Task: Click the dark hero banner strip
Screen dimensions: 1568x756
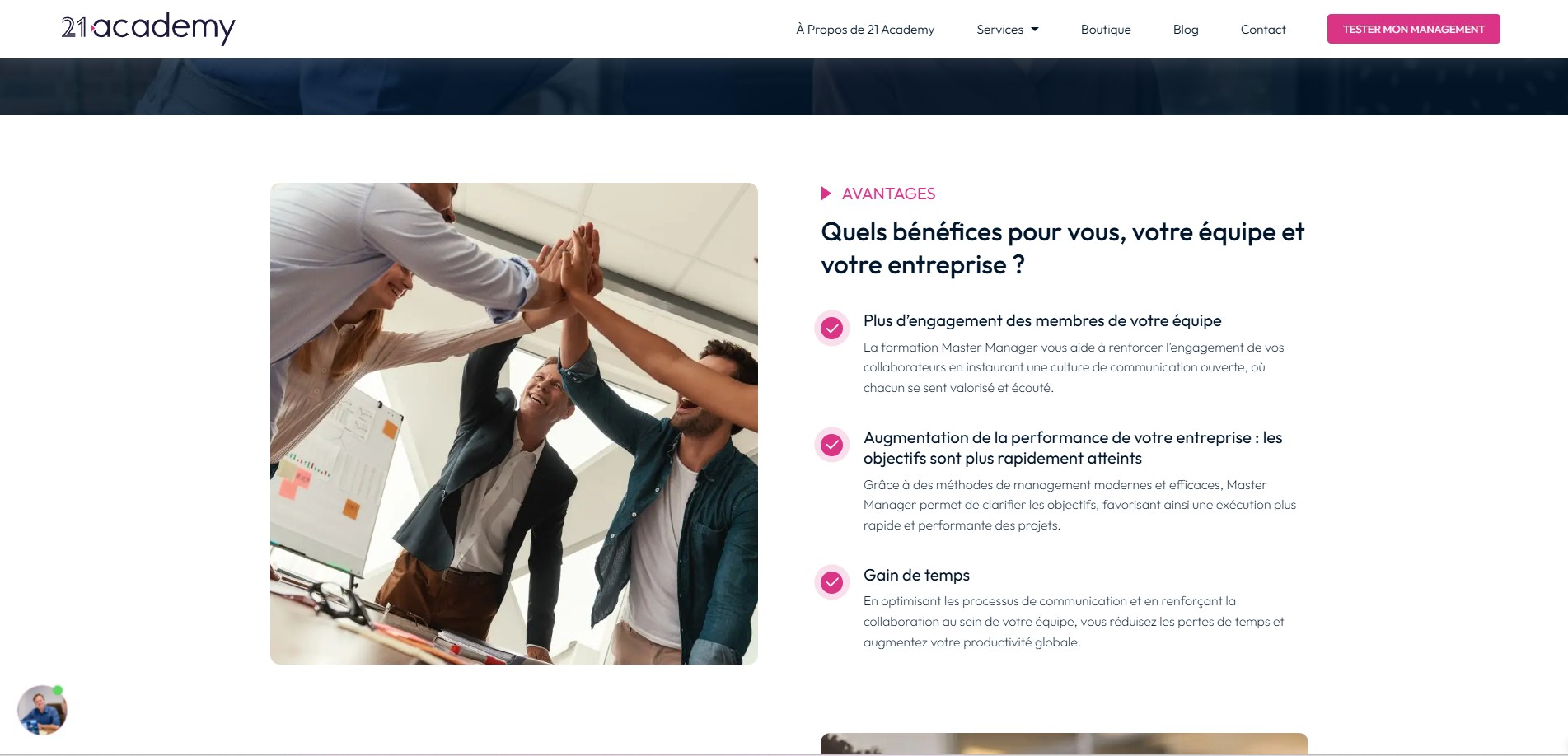Action: click(784, 86)
